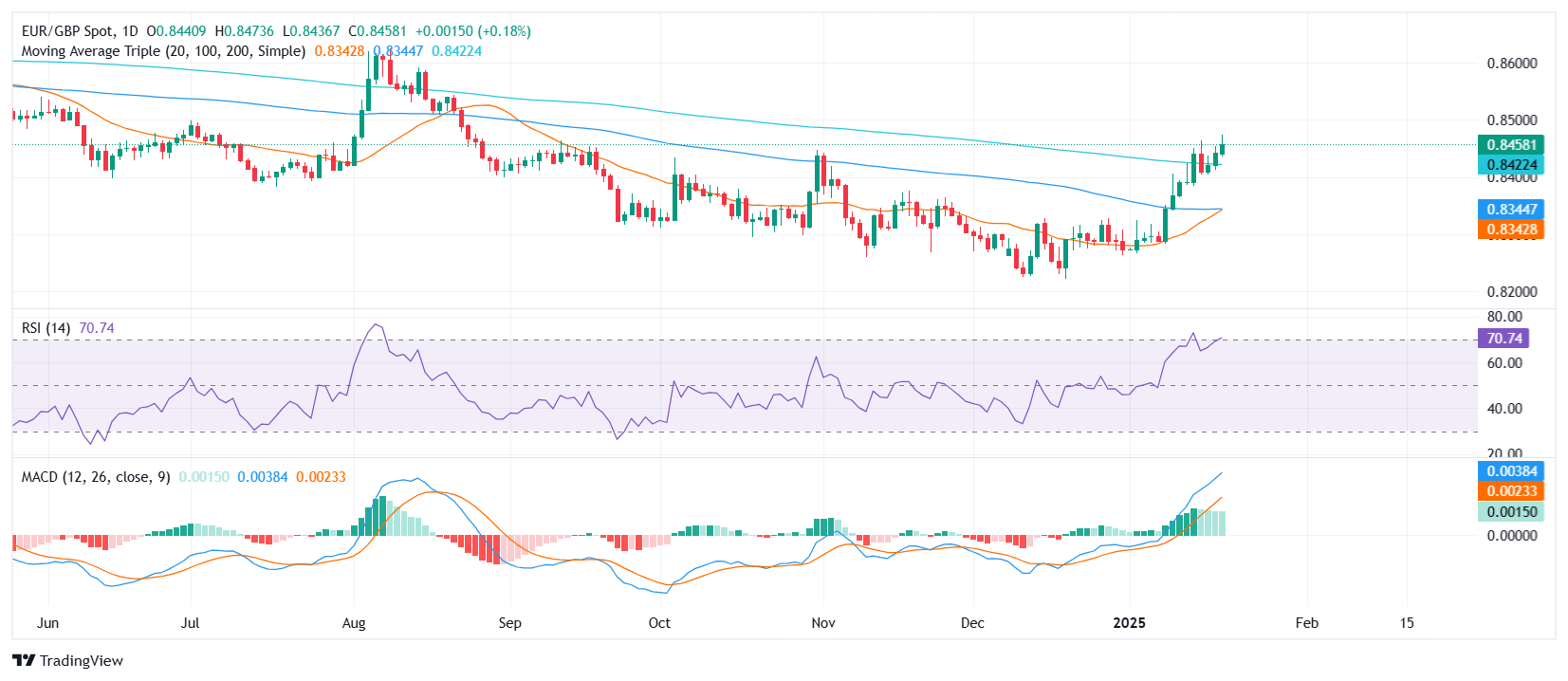Image resolution: width=1568 pixels, height=681 pixels.
Task: Click the Aug label on time axis
Action: click(x=354, y=623)
